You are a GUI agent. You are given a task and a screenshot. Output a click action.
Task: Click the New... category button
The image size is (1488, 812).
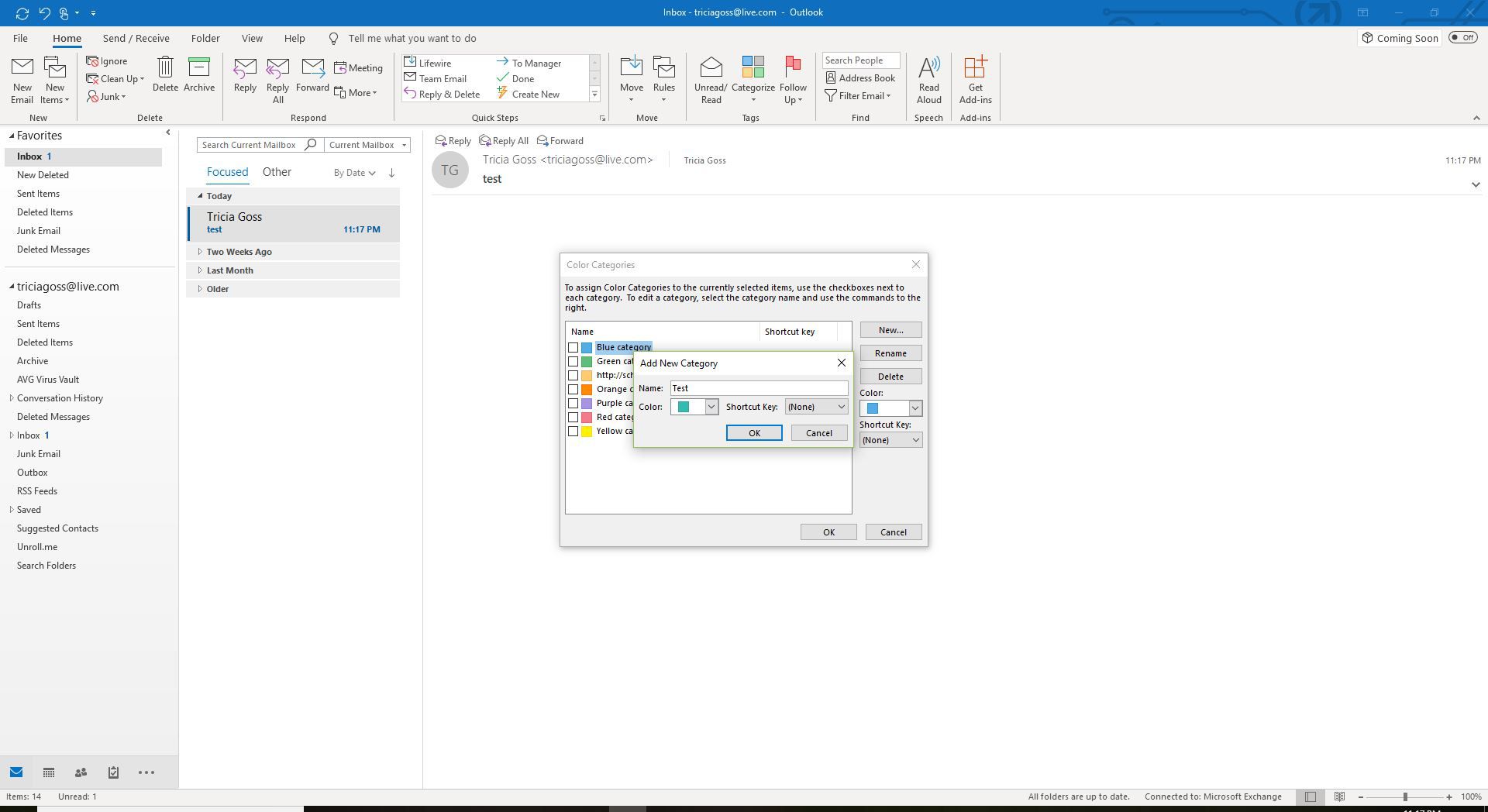coord(890,330)
